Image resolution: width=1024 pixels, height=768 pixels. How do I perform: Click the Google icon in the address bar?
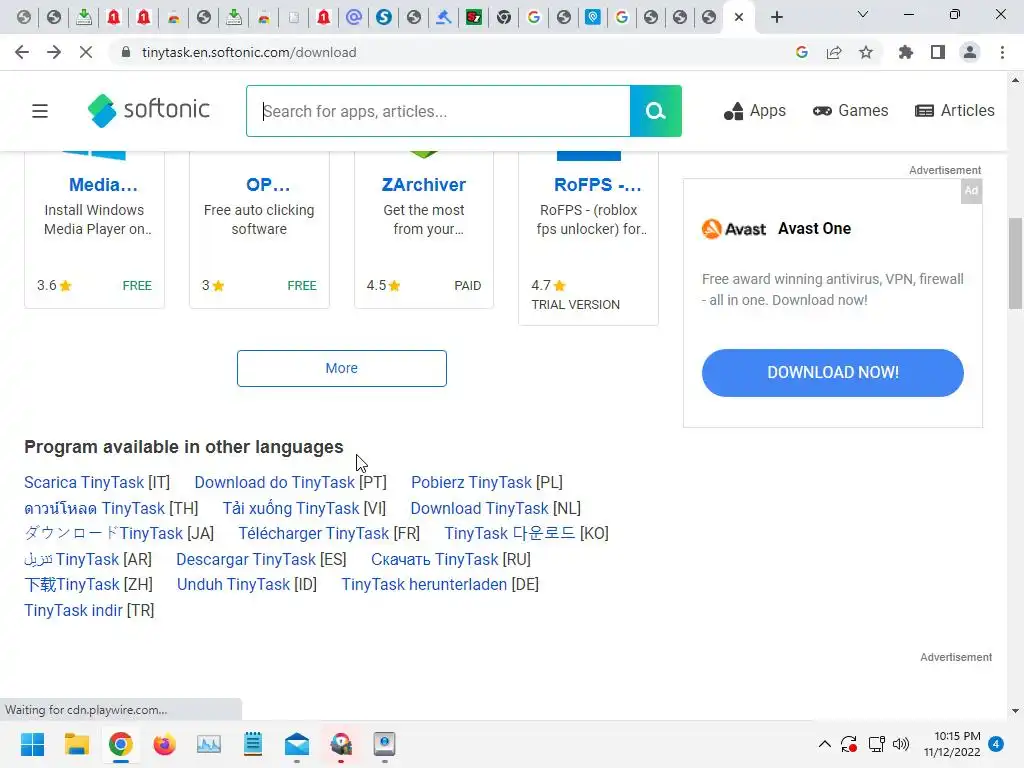point(802,52)
